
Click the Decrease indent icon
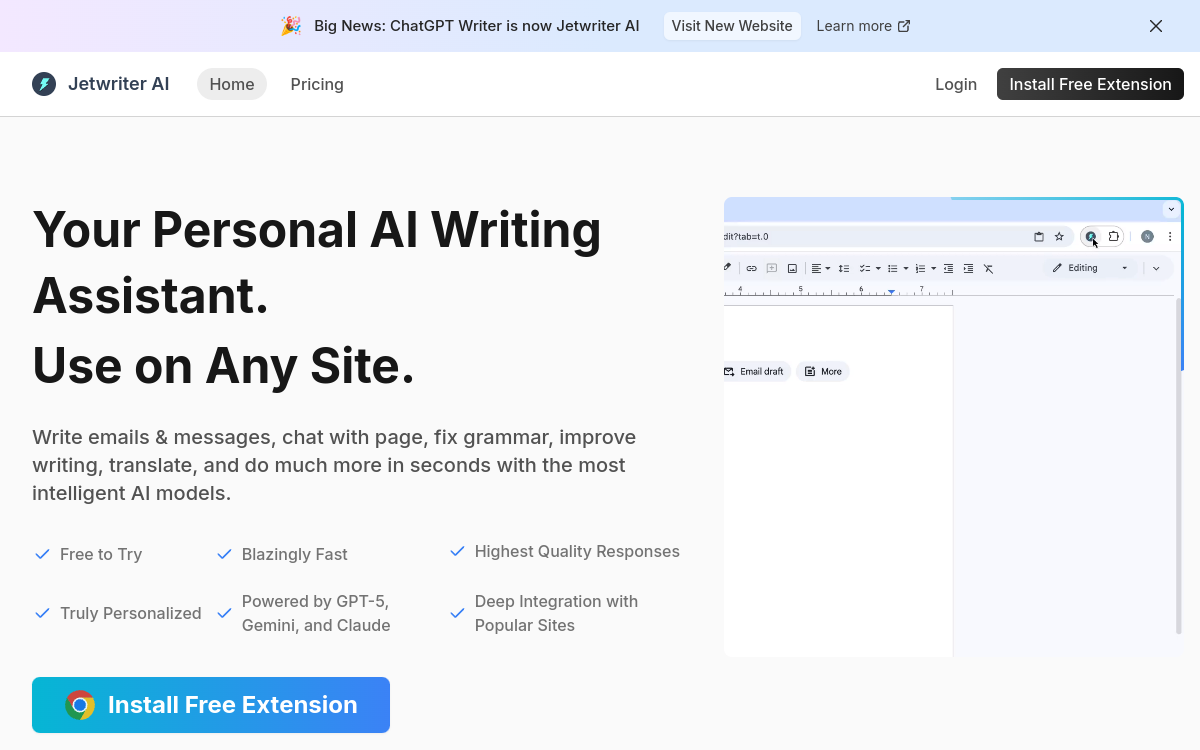coord(948,268)
